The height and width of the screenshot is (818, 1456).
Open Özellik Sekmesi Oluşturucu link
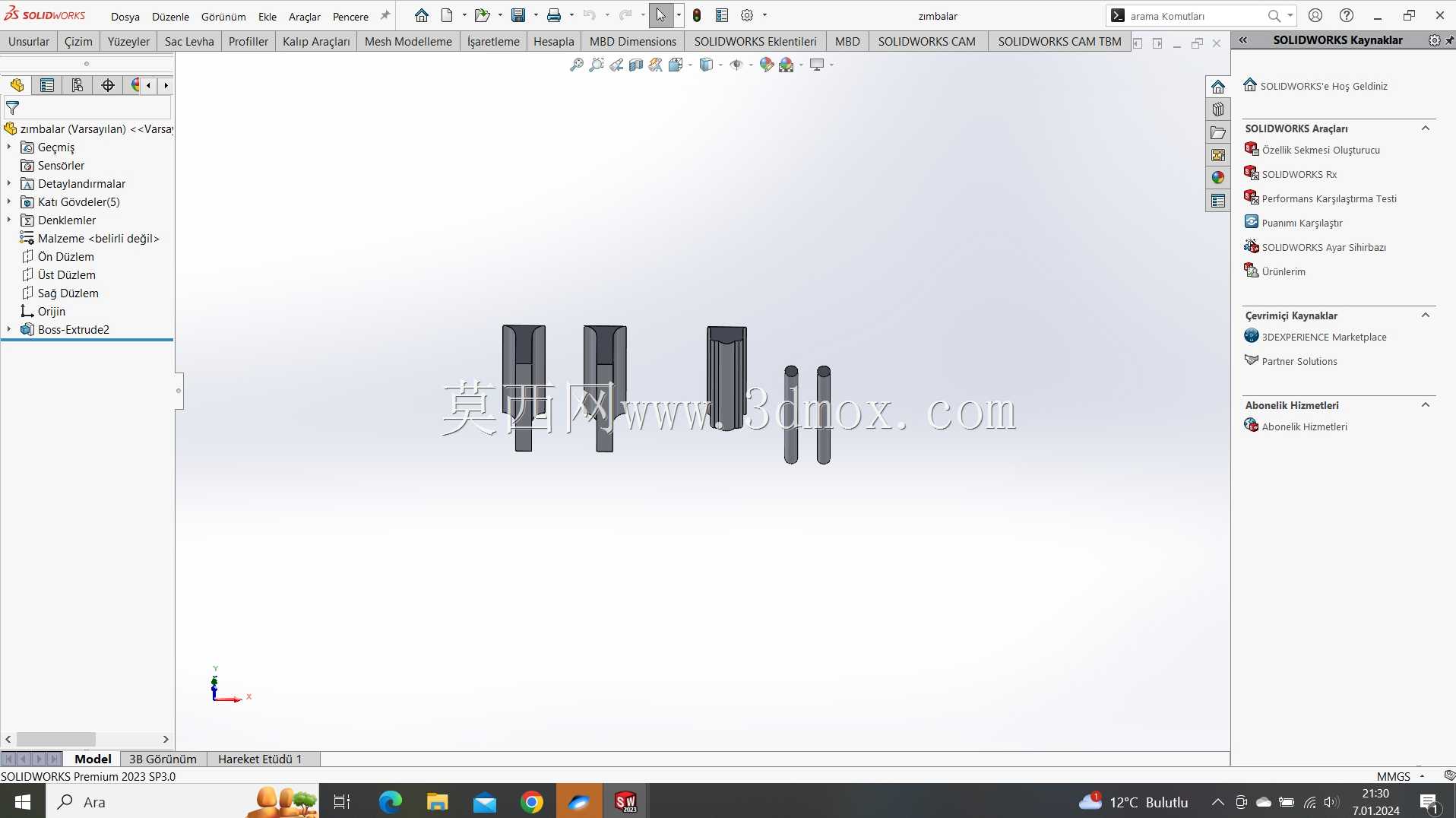[x=1321, y=150]
